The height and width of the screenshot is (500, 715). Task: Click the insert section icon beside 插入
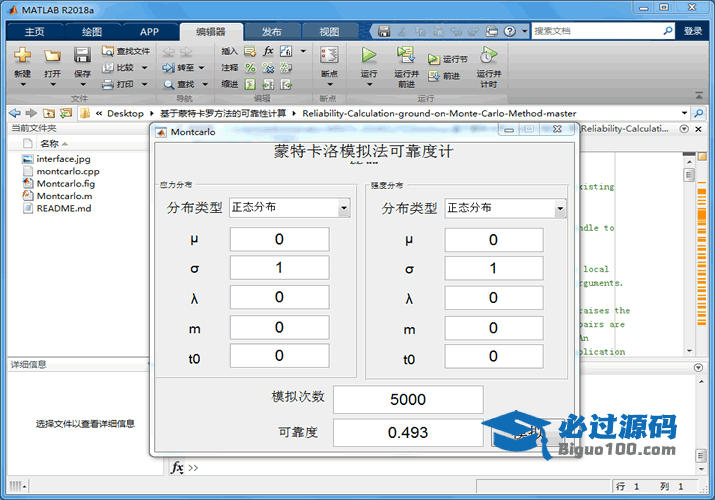[250, 51]
